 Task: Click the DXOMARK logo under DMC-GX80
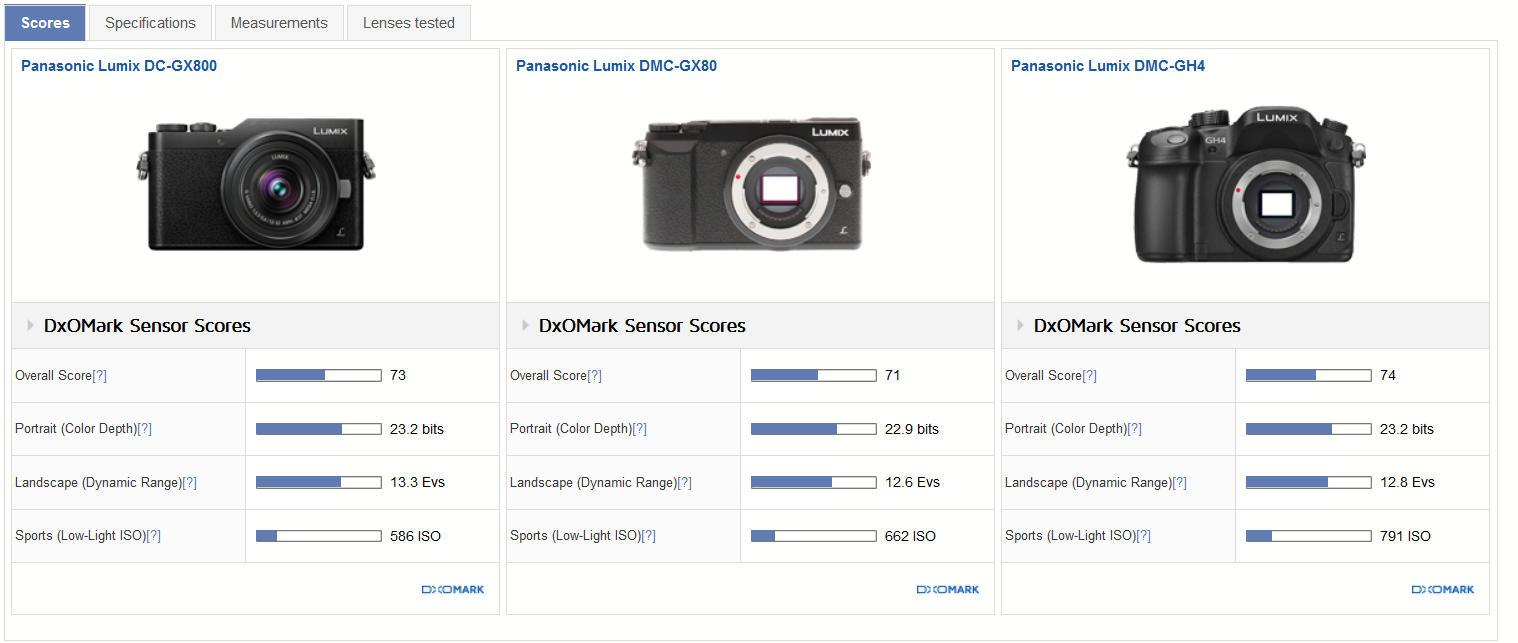coord(948,590)
